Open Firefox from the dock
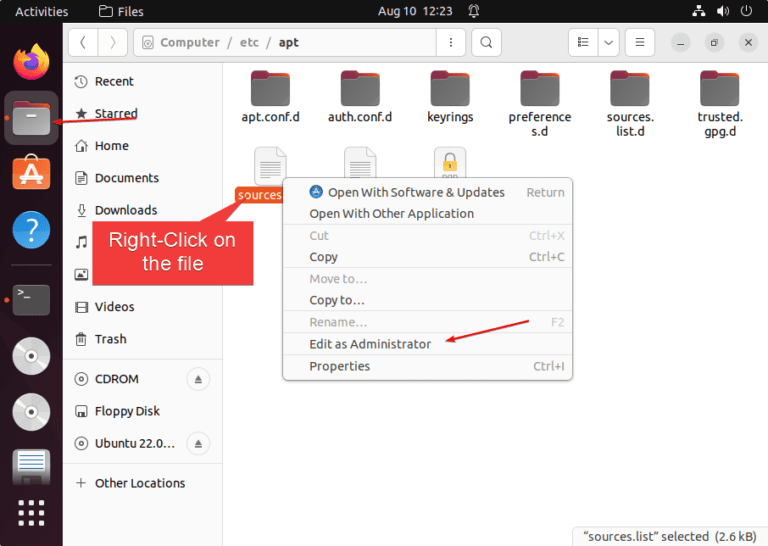The height and width of the screenshot is (546, 768). point(31,62)
